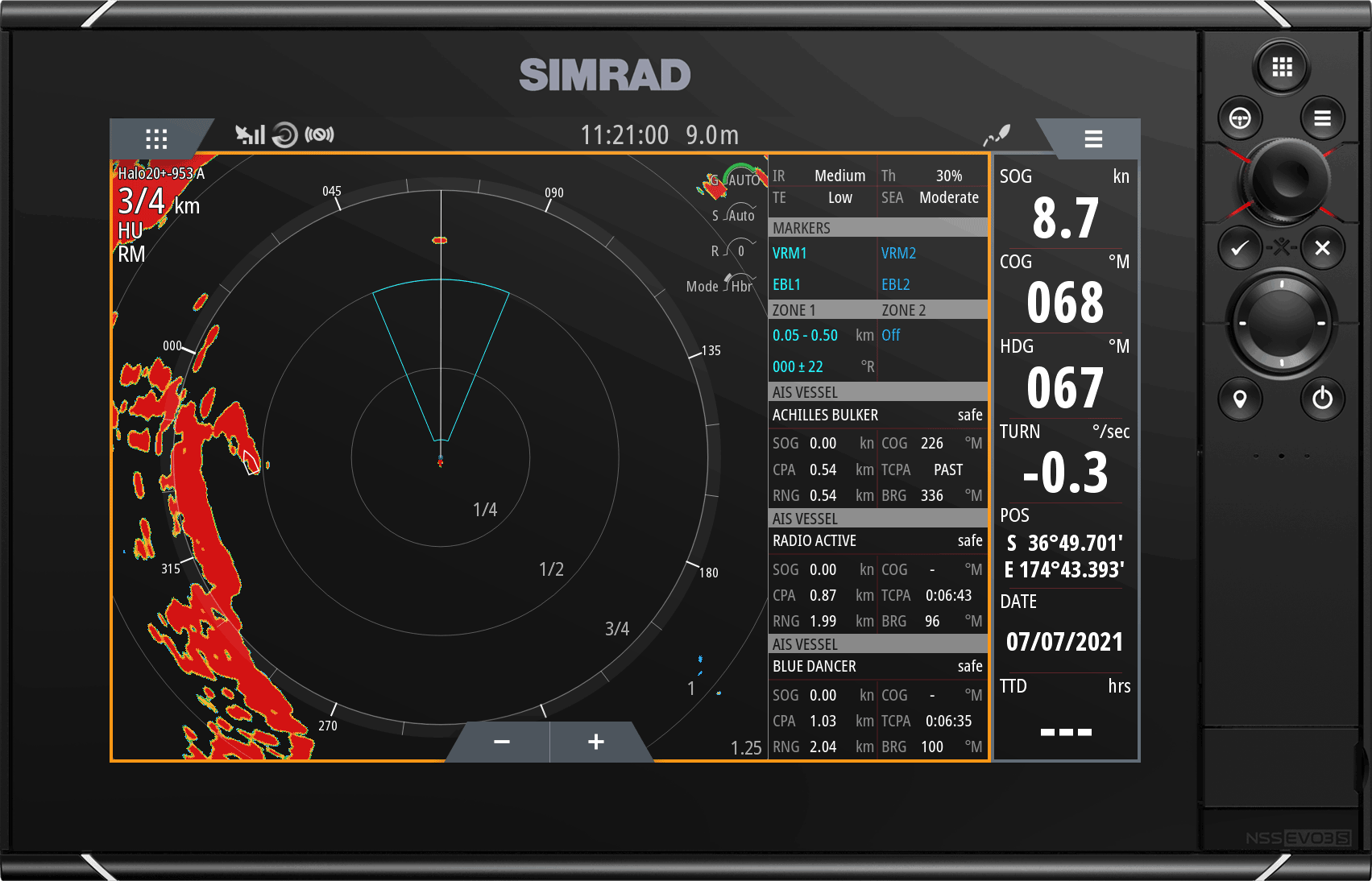Edit Zone 1 bearing 000 ± 22

coord(823,367)
